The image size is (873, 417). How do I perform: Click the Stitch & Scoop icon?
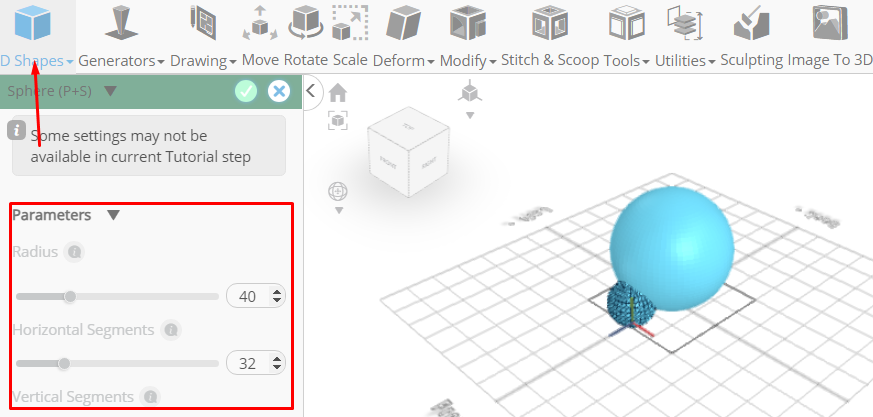[x=550, y=22]
